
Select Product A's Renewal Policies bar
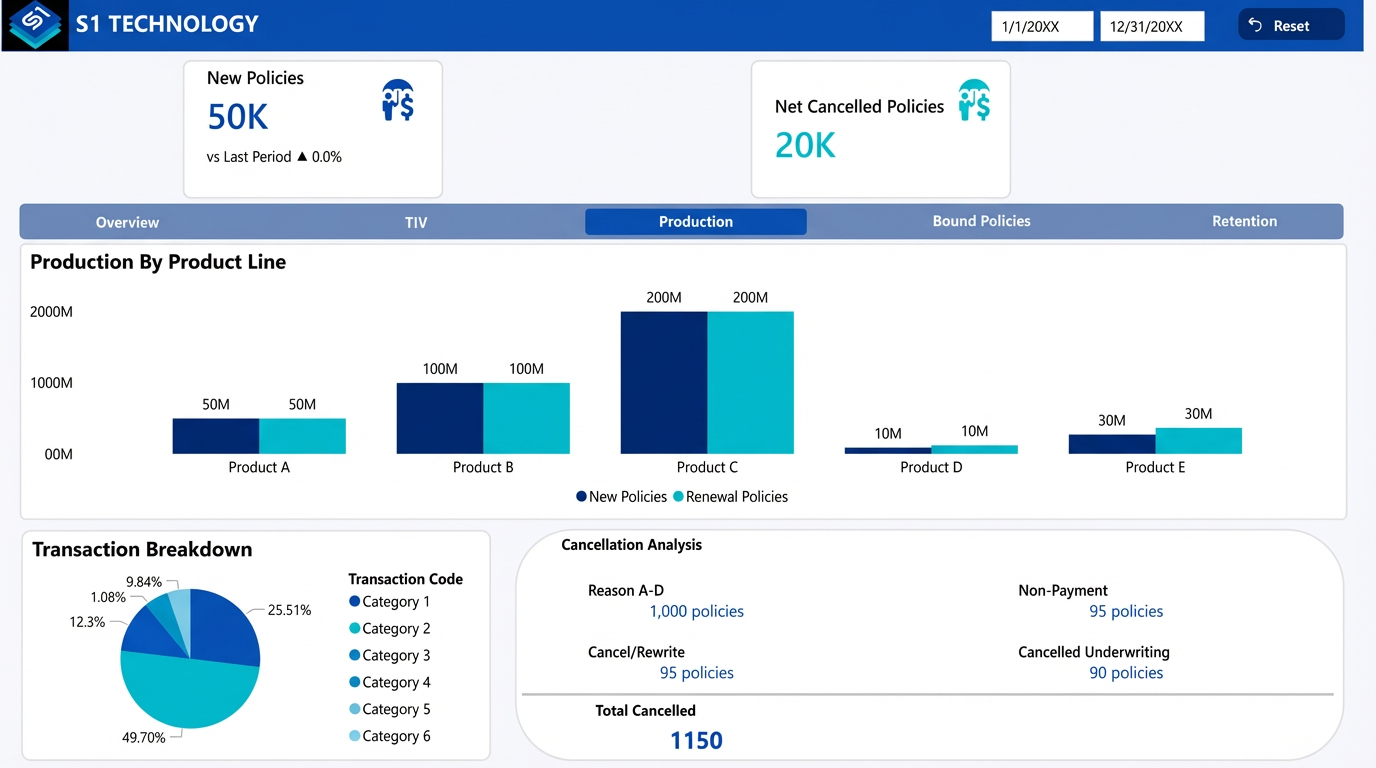(x=302, y=435)
